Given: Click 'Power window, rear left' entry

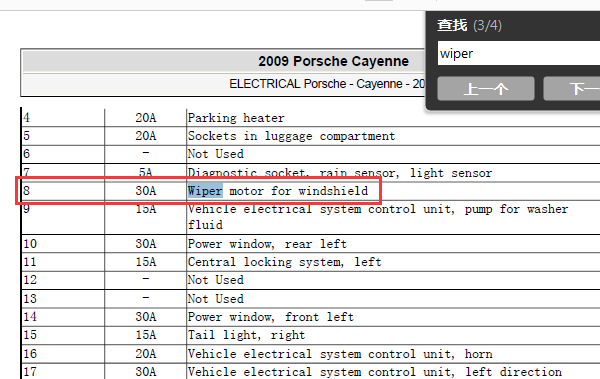Looking at the screenshot, I should (267, 244).
